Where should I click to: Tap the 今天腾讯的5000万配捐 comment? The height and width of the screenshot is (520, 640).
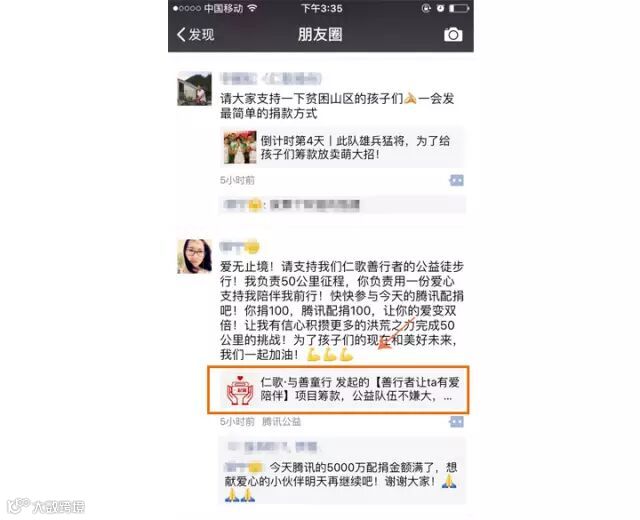pos(341,482)
